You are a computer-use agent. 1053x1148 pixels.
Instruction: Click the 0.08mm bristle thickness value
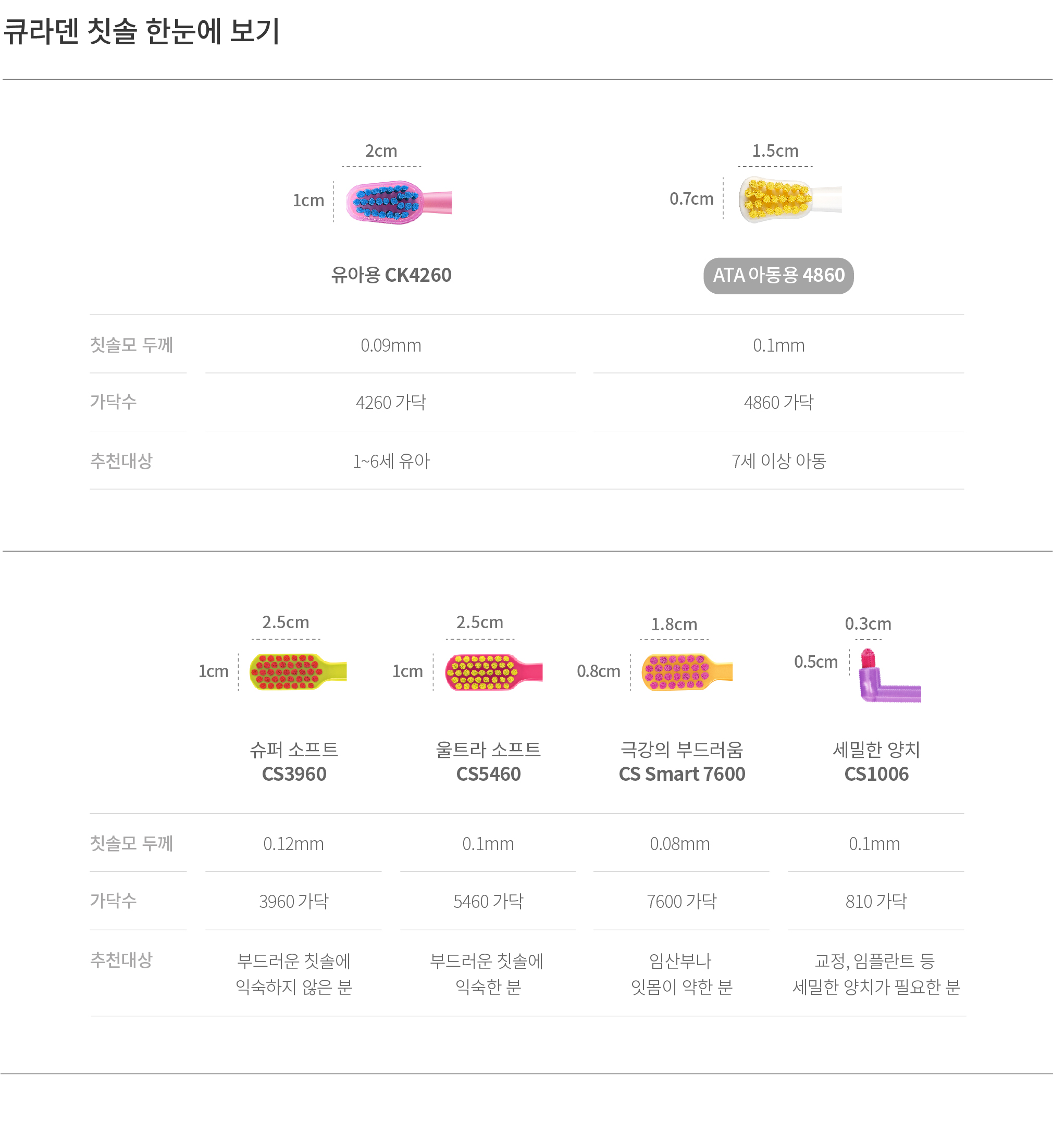[680, 844]
